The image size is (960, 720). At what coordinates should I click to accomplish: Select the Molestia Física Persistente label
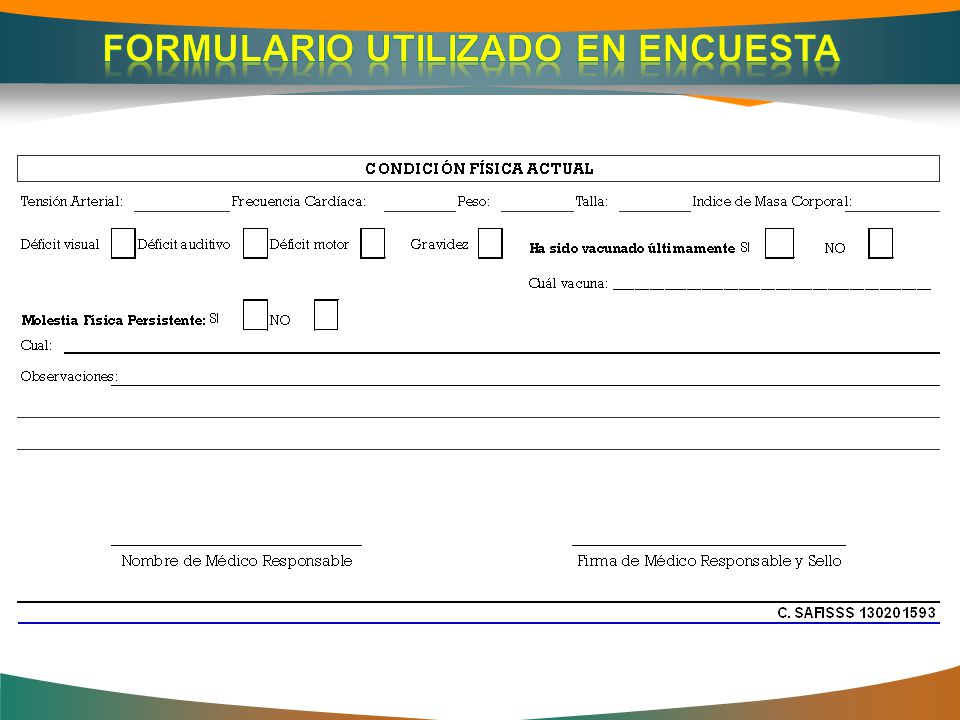(x=113, y=320)
